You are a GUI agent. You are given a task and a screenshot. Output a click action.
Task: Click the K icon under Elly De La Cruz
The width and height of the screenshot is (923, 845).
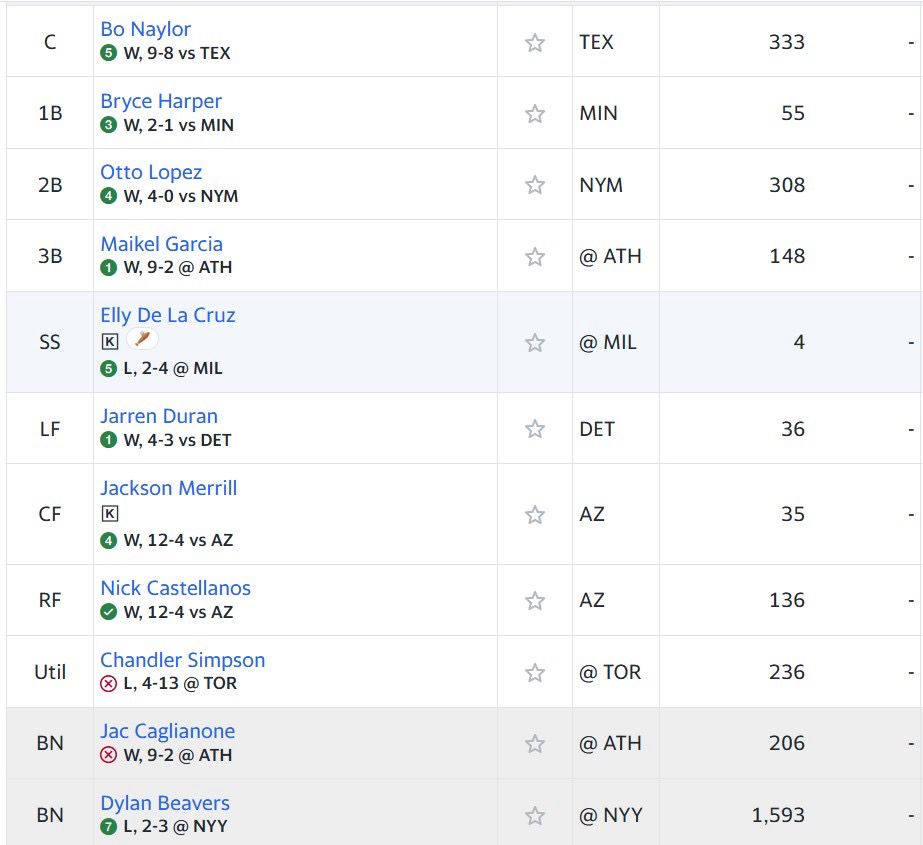(x=110, y=341)
